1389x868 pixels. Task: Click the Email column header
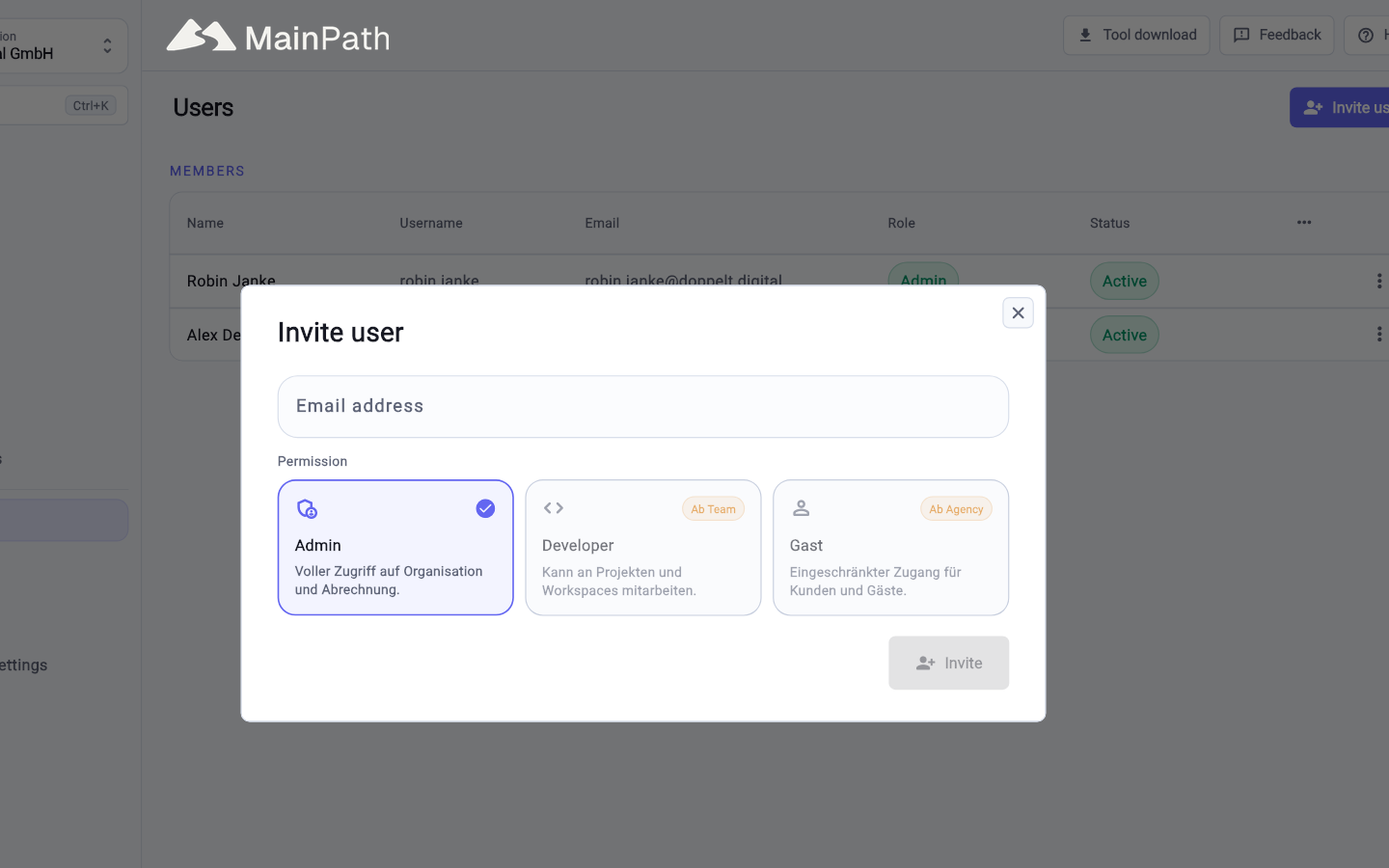602,223
